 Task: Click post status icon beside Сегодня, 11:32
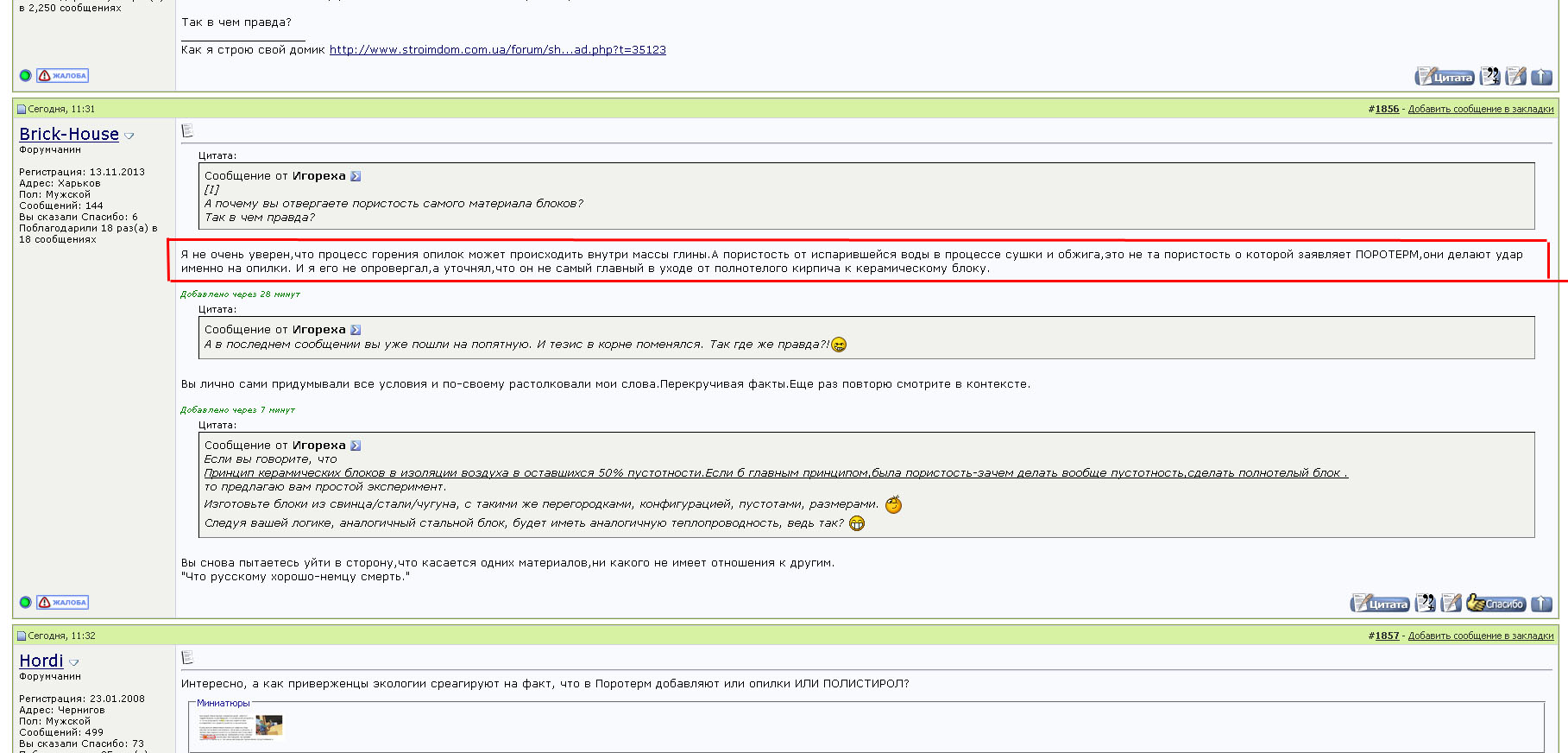tap(22, 636)
